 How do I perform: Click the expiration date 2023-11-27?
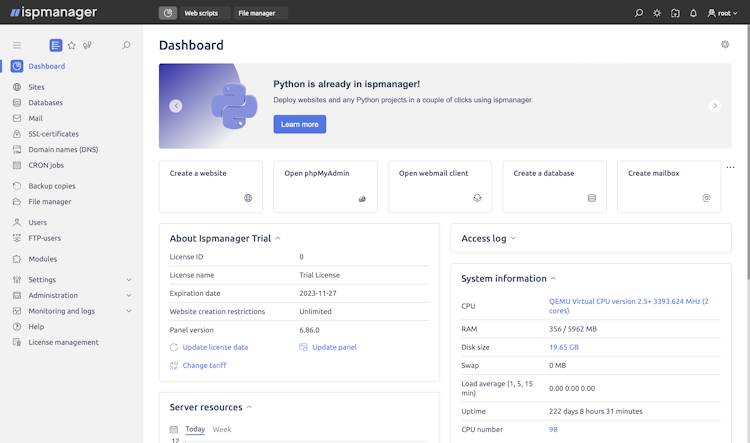318,293
